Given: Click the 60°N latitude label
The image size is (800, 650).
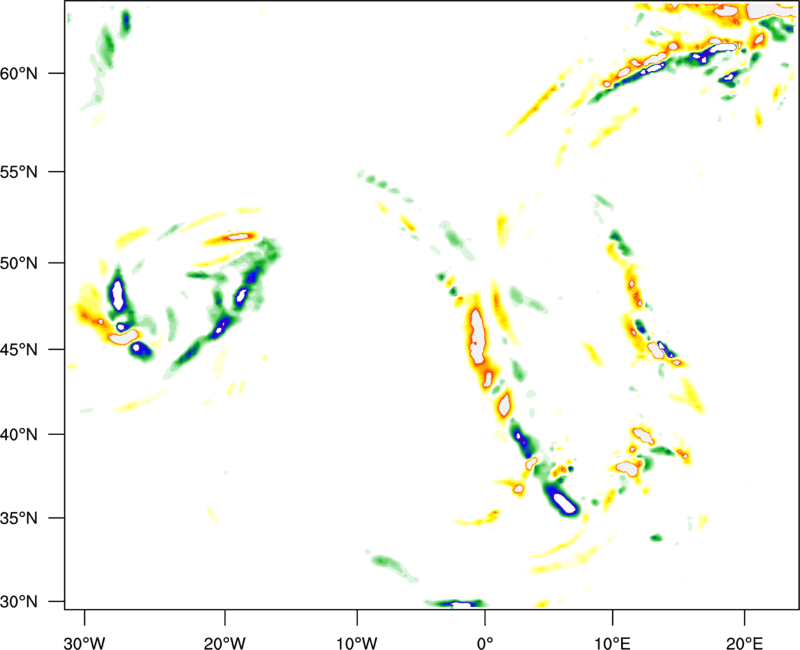Looking at the screenshot, I should (19, 73).
